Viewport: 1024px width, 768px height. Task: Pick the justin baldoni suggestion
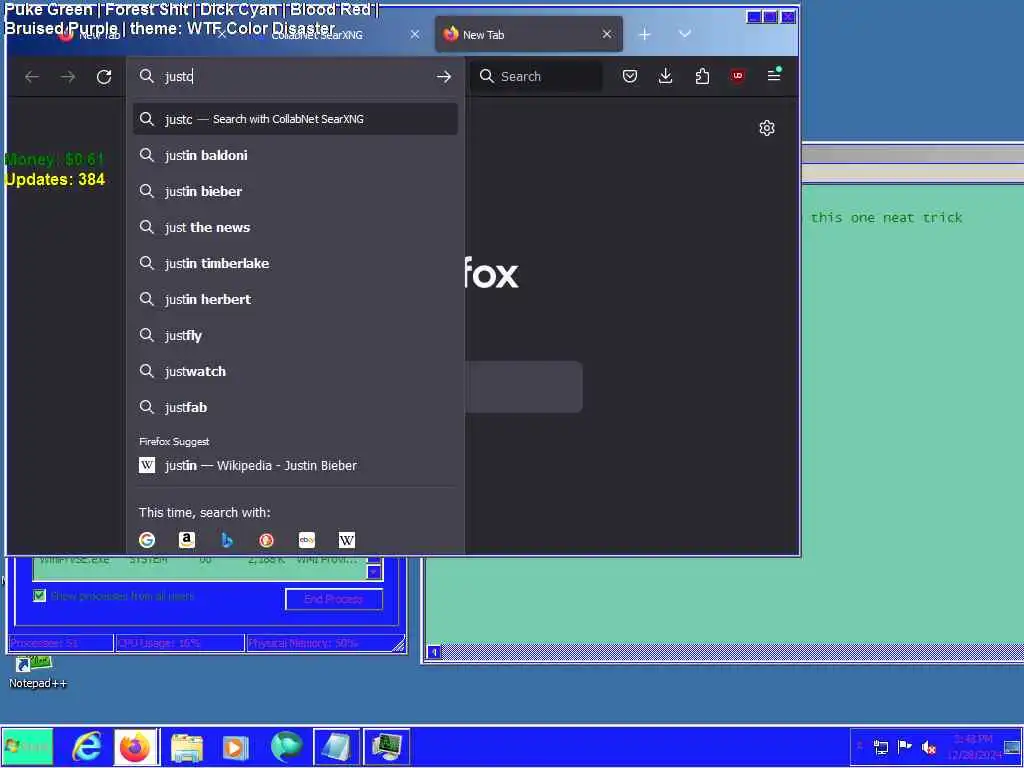click(x=295, y=155)
